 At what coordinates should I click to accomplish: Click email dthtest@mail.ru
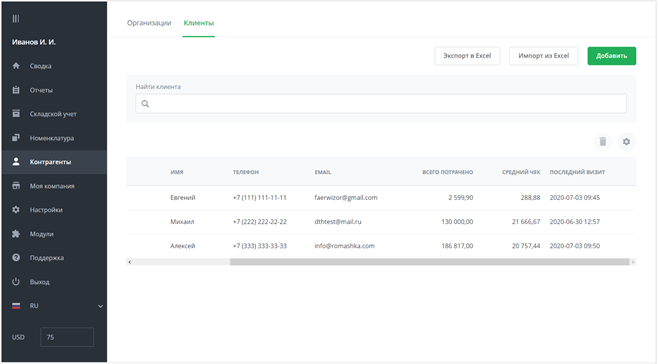(338, 222)
